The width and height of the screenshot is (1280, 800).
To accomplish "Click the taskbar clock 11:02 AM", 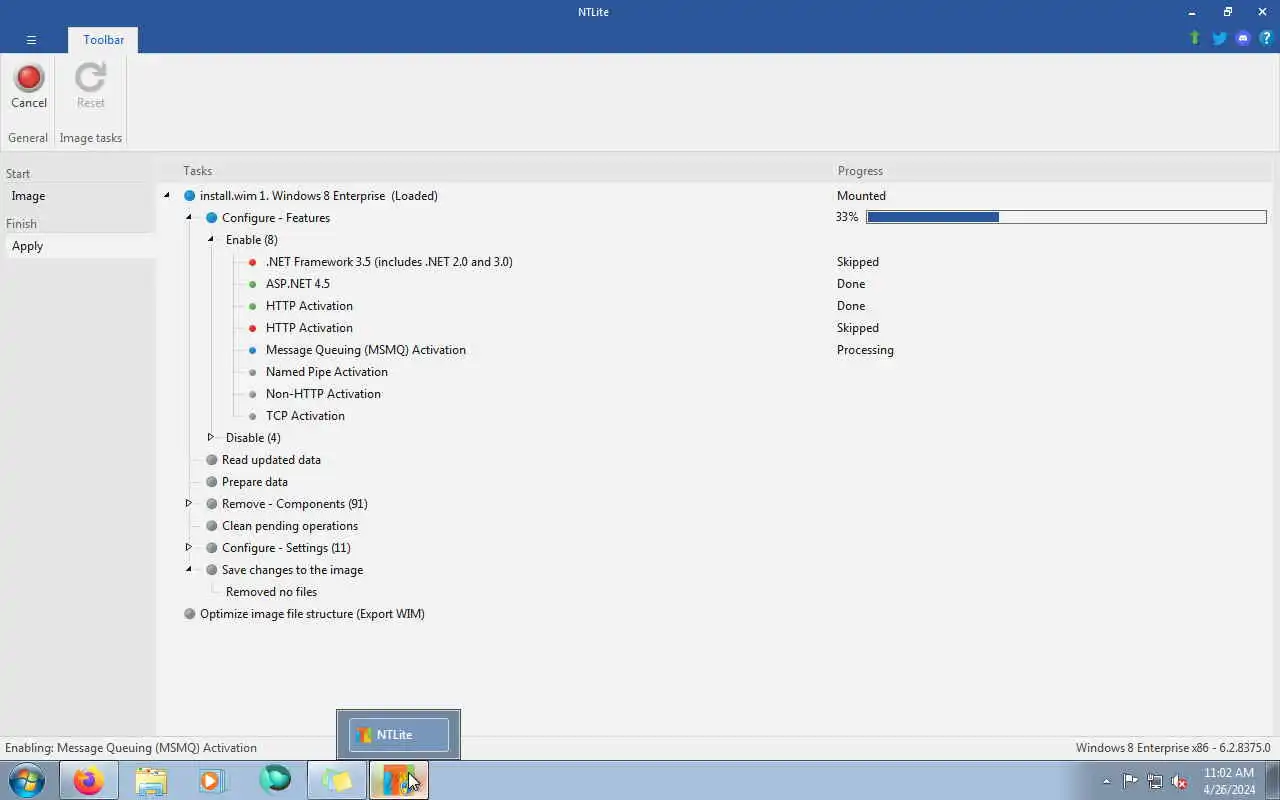I will (x=1229, y=773).
